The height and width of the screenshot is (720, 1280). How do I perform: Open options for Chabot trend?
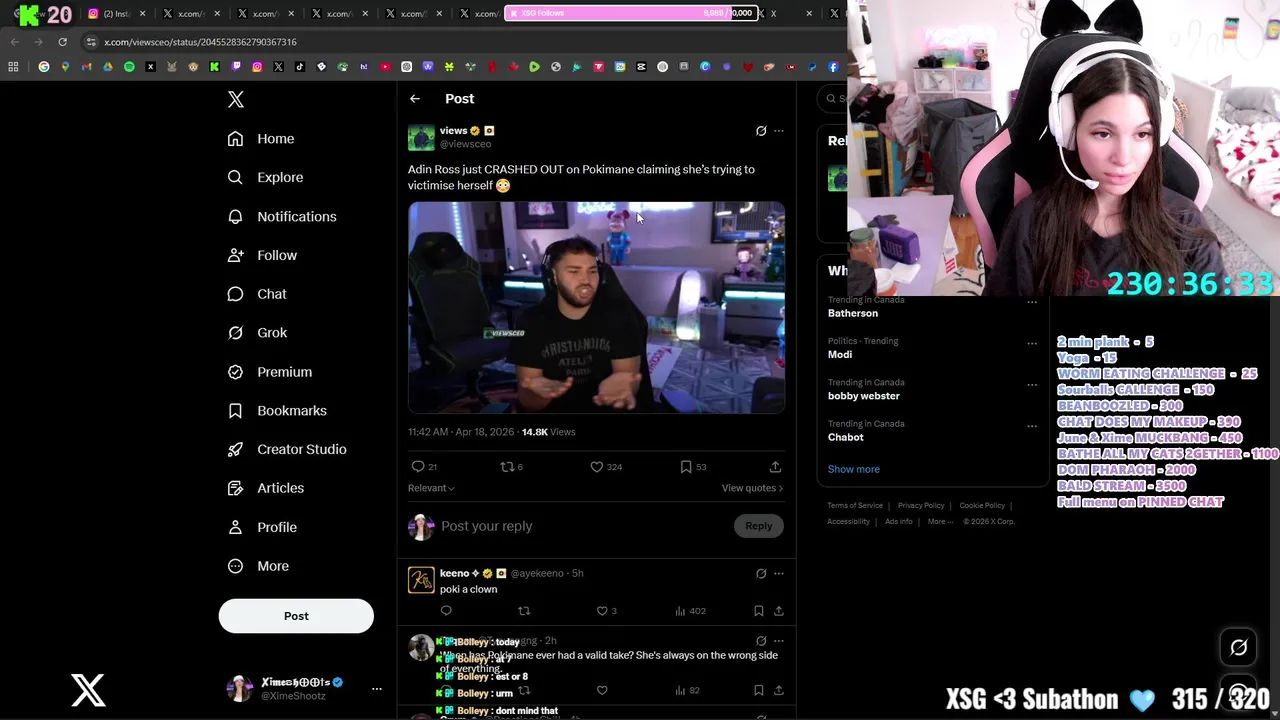pos(1032,425)
